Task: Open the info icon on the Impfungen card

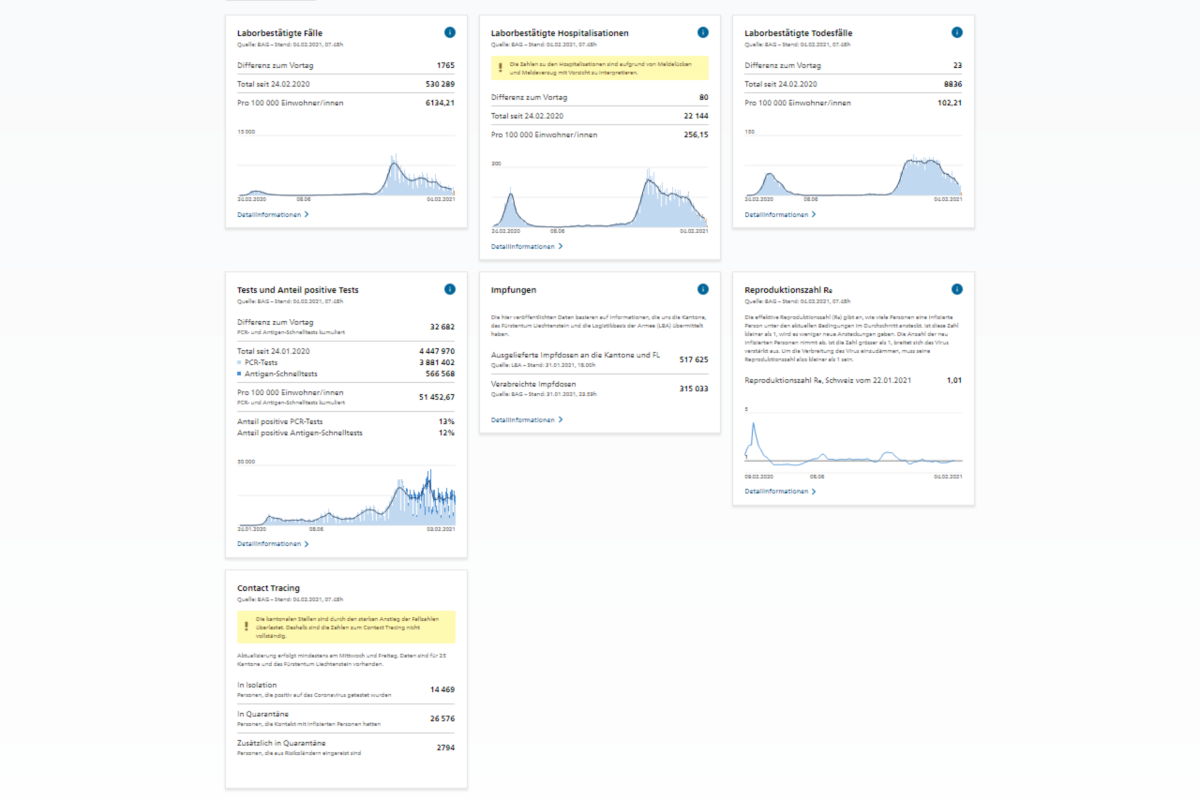Action: pos(703,289)
